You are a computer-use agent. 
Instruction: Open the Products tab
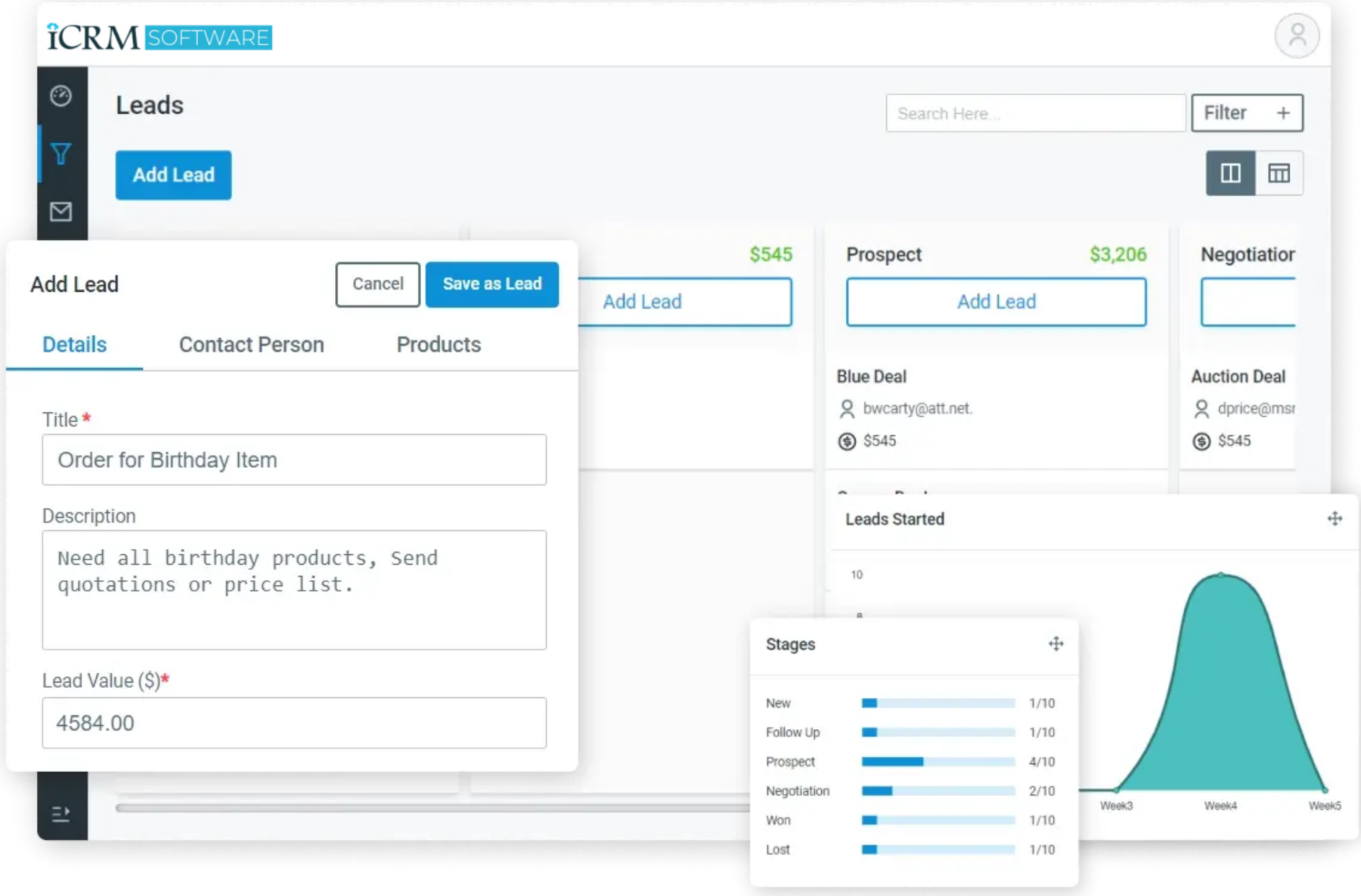pyautogui.click(x=438, y=345)
